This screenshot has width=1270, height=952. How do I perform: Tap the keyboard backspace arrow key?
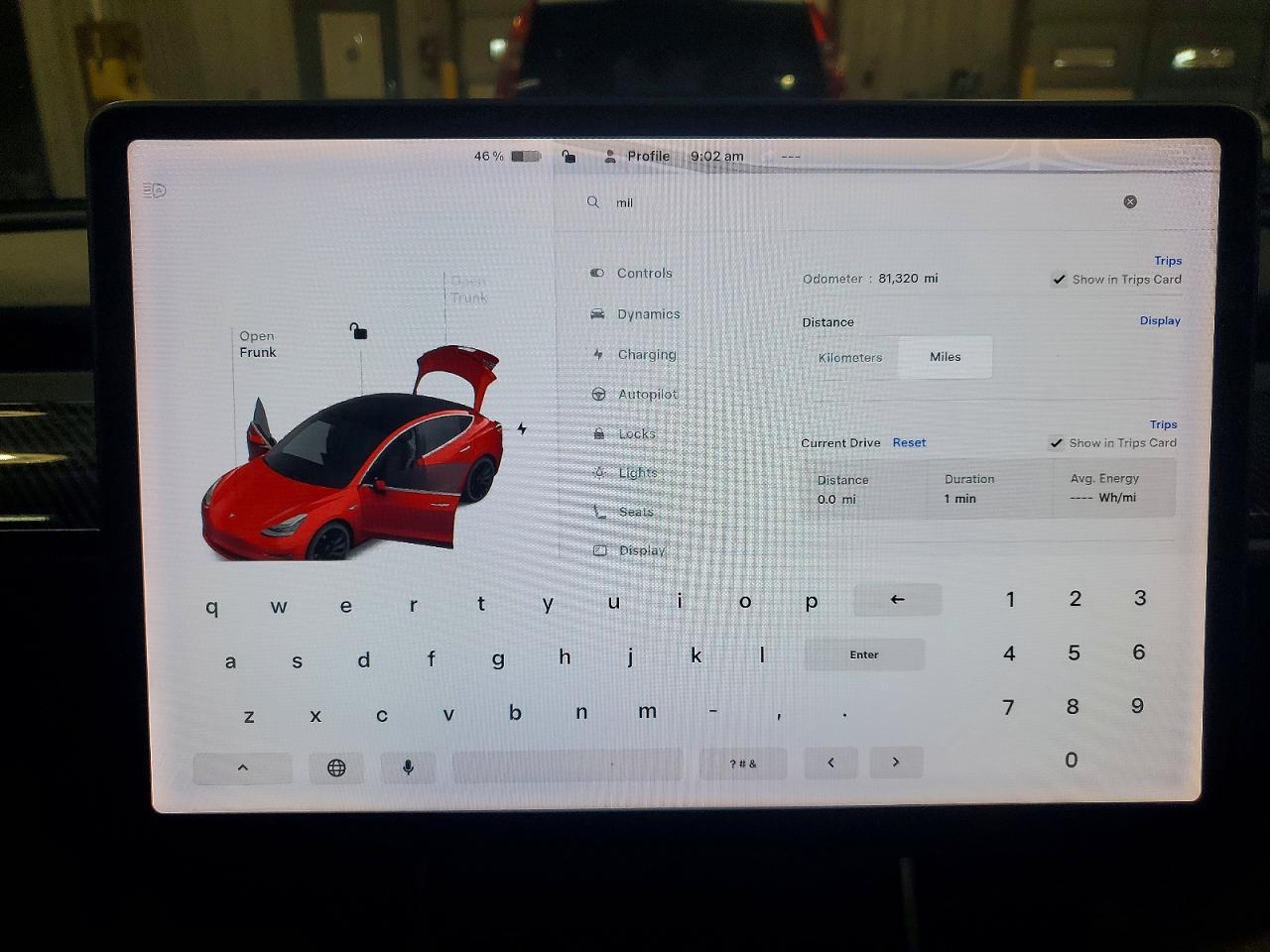pyautogui.click(x=897, y=599)
